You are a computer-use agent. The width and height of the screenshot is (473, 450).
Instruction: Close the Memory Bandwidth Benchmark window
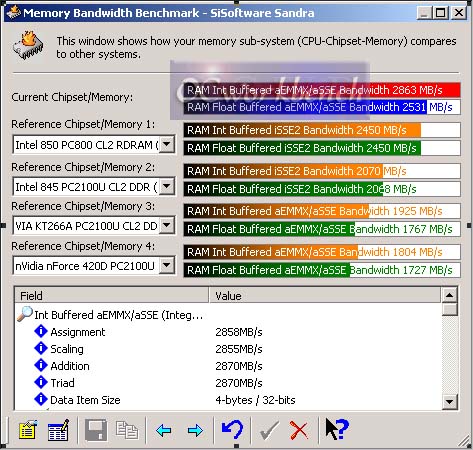tap(459, 13)
